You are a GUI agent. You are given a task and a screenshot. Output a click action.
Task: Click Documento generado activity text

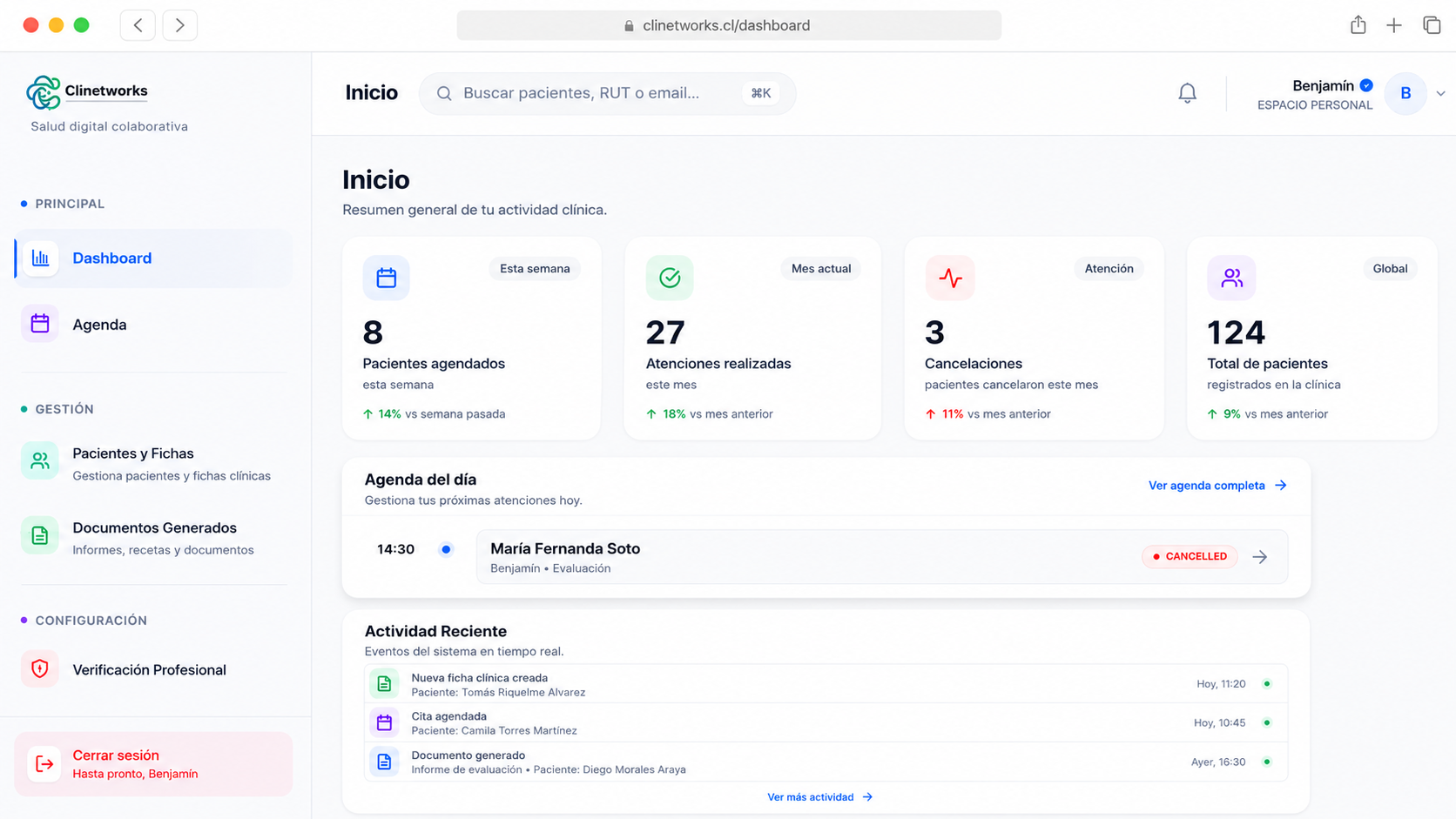click(468, 755)
